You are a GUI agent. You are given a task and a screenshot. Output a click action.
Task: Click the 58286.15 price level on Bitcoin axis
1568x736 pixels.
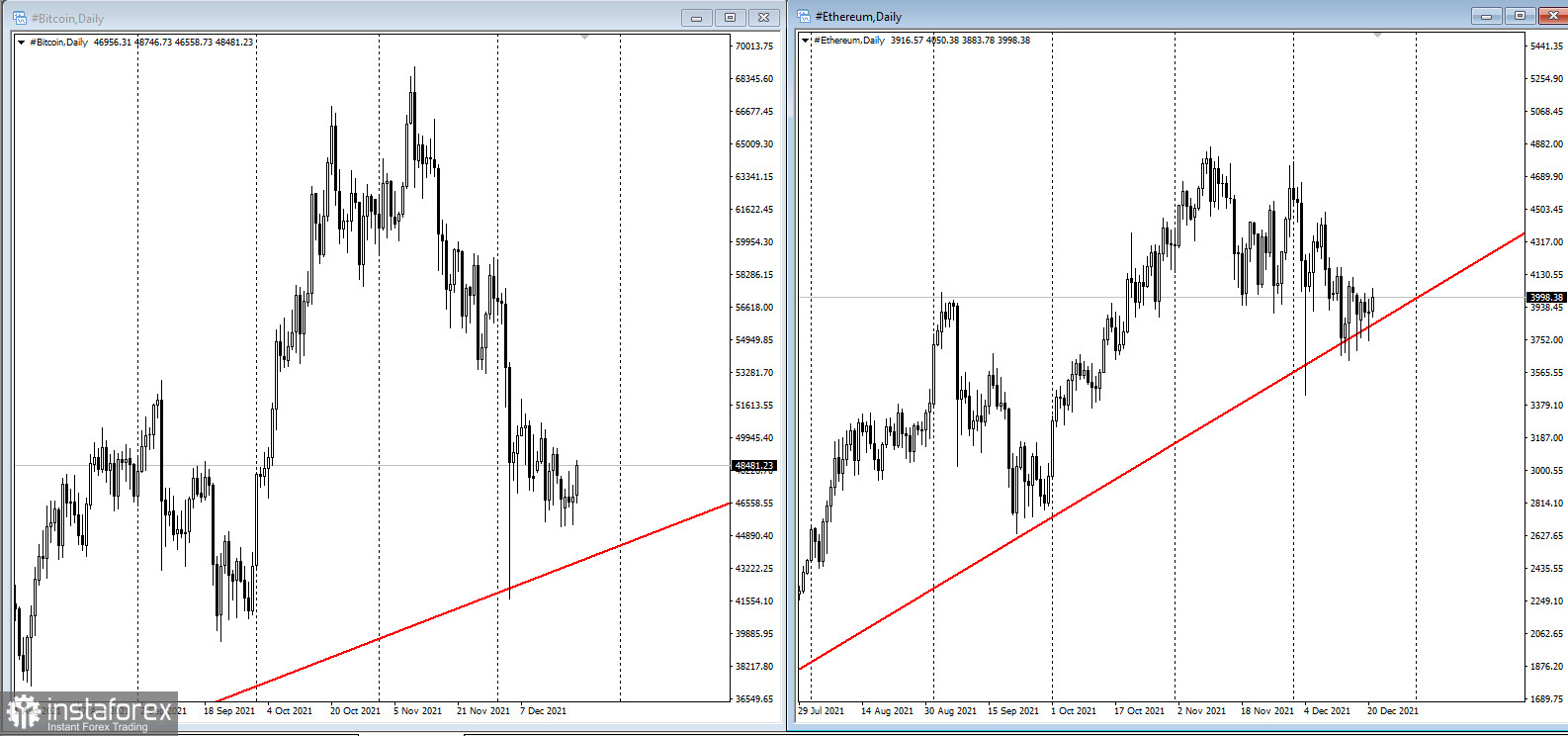[x=754, y=274]
